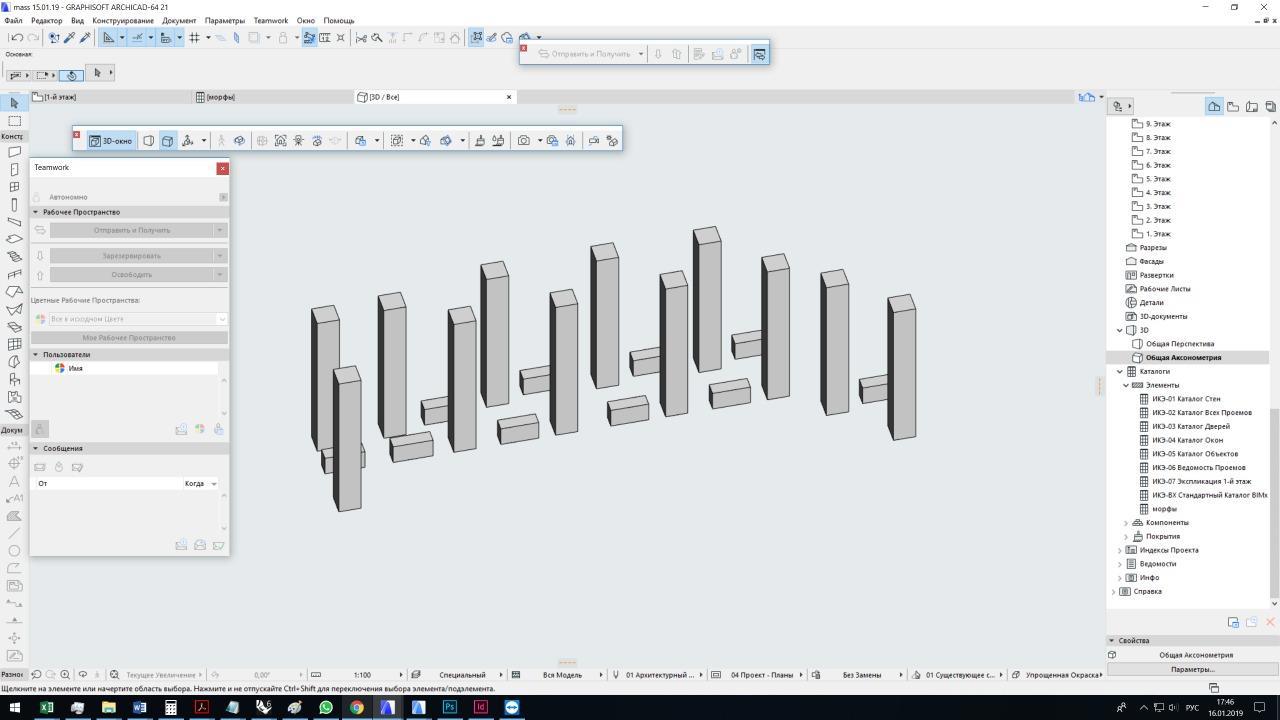Select the Marquee tool in the toolbox
The image size is (1280, 720).
[x=14, y=121]
